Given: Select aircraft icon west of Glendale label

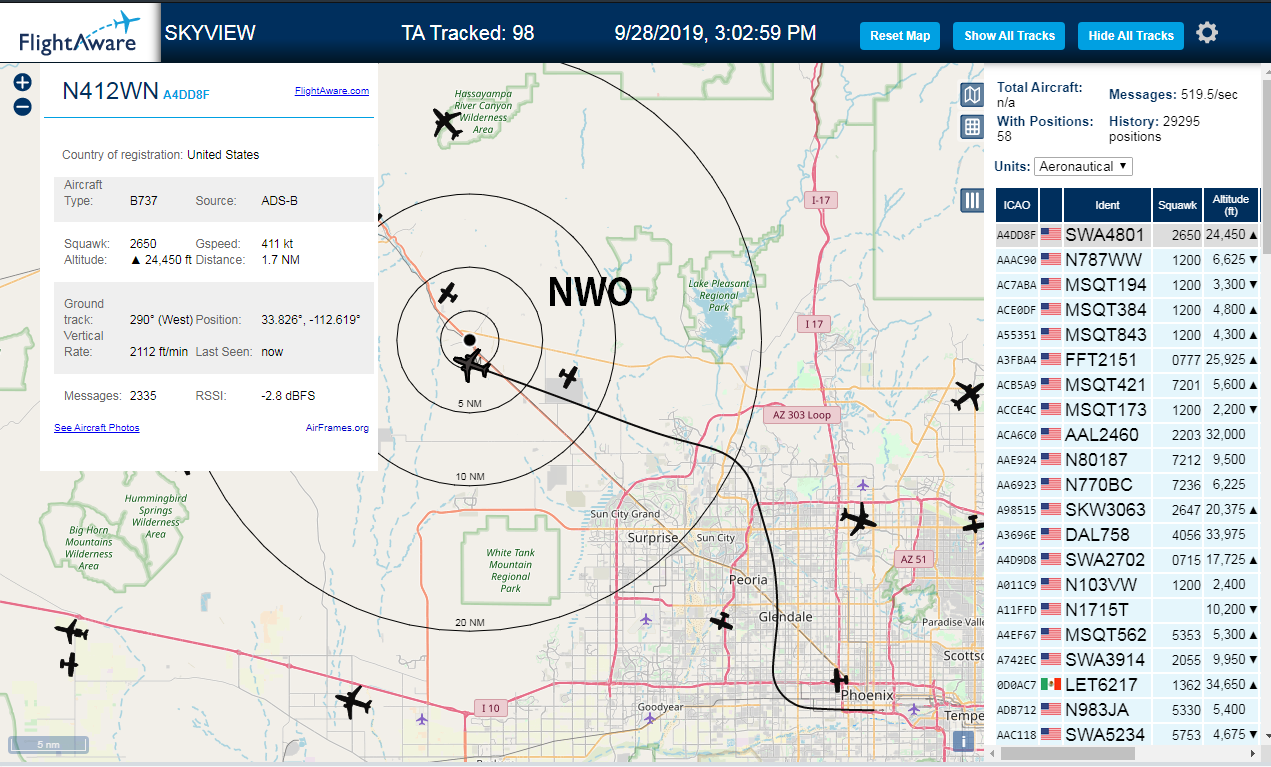Looking at the screenshot, I should click(x=722, y=621).
